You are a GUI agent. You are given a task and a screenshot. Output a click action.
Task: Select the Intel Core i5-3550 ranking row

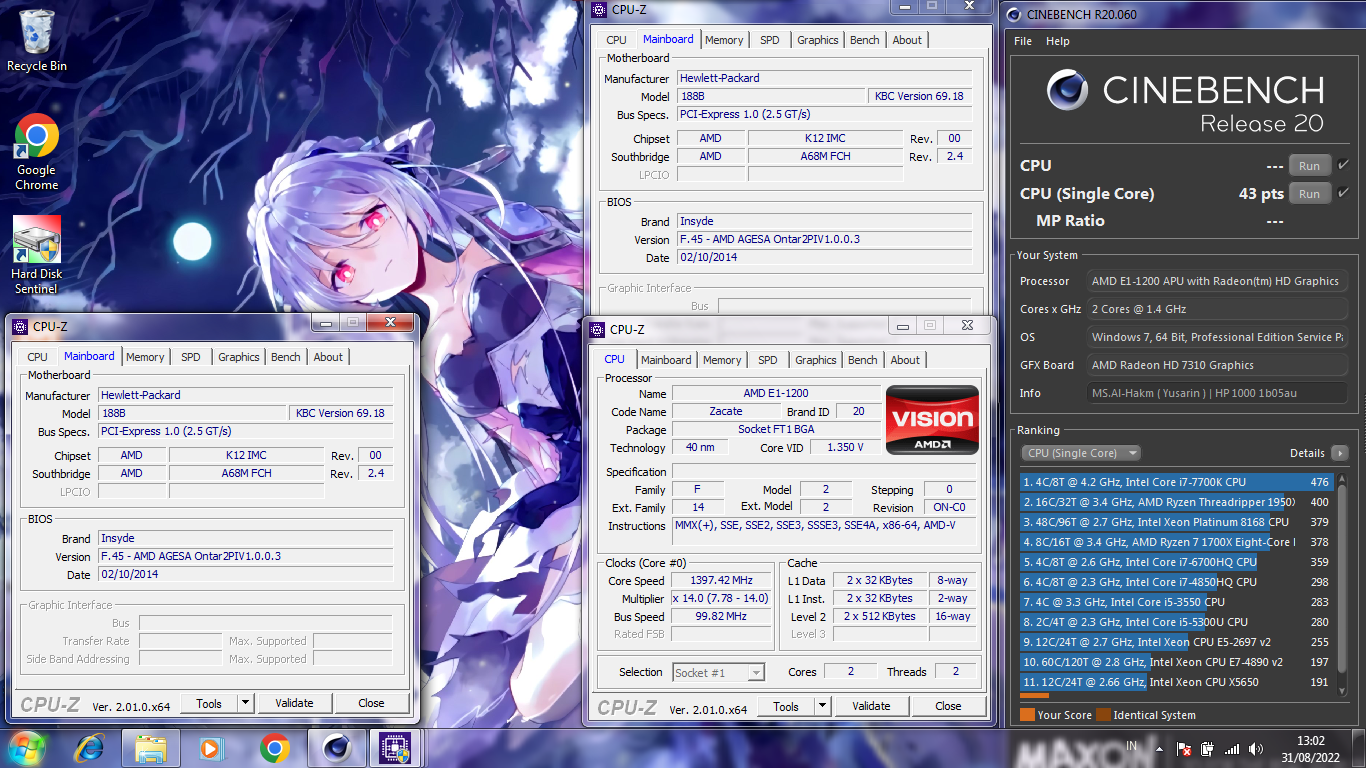tap(1176, 602)
